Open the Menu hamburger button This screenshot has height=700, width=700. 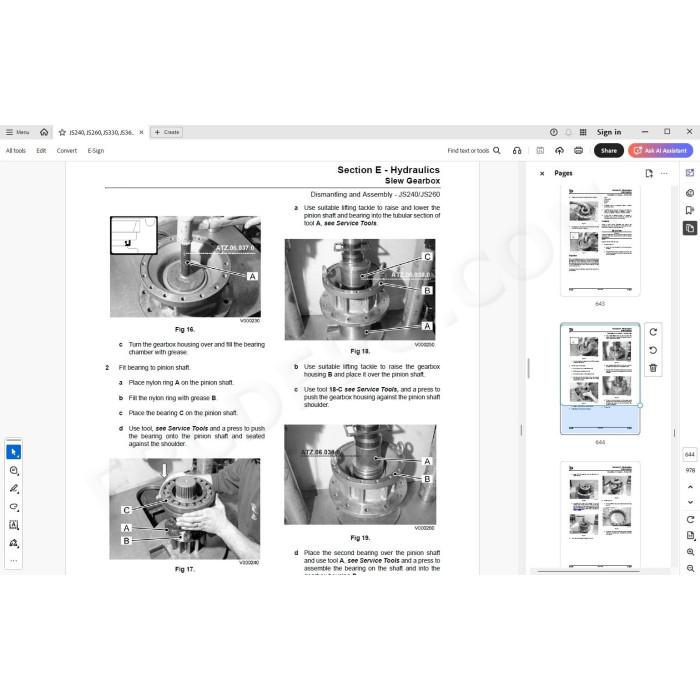pyautogui.click(x=17, y=132)
